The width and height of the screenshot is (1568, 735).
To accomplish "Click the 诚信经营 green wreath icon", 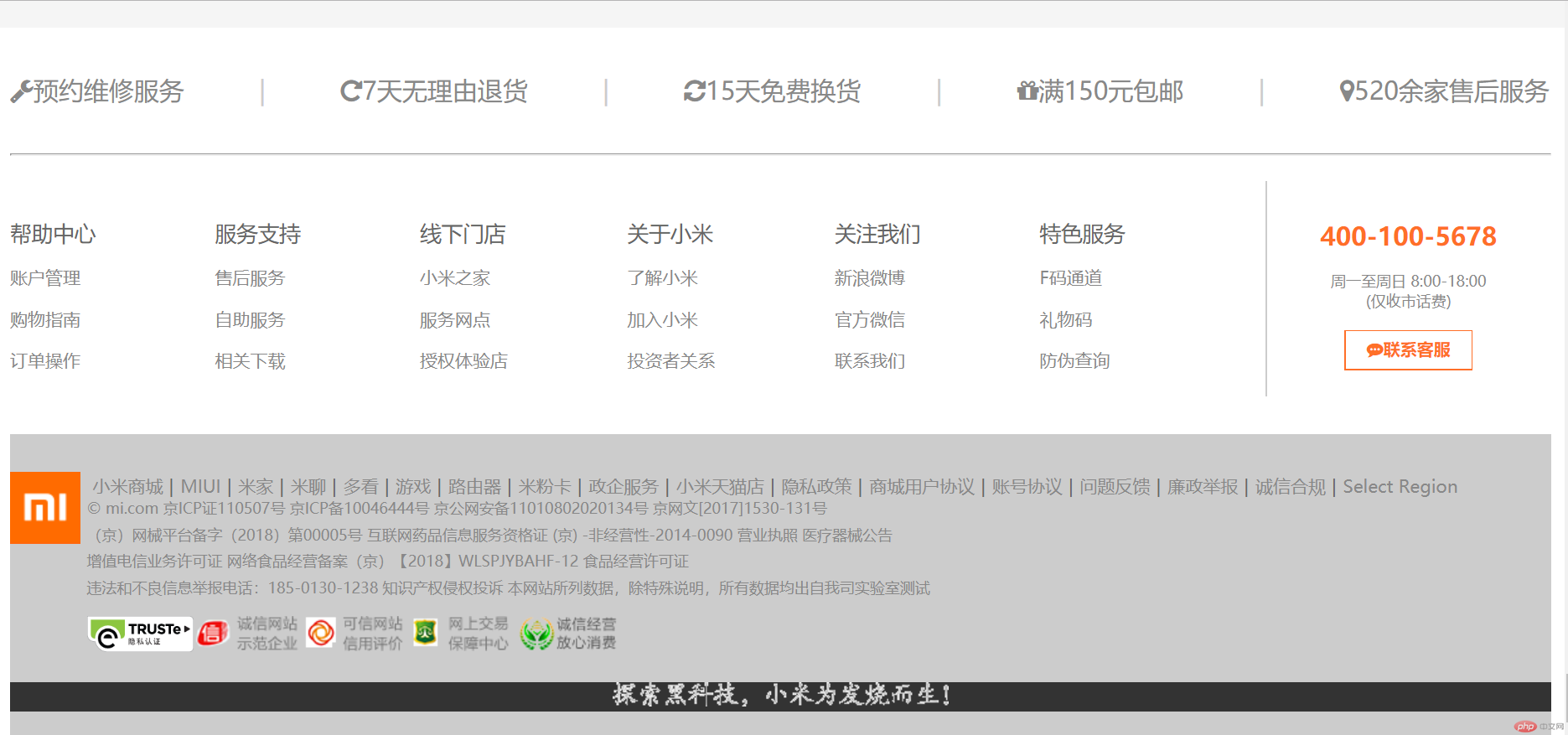I will point(536,634).
